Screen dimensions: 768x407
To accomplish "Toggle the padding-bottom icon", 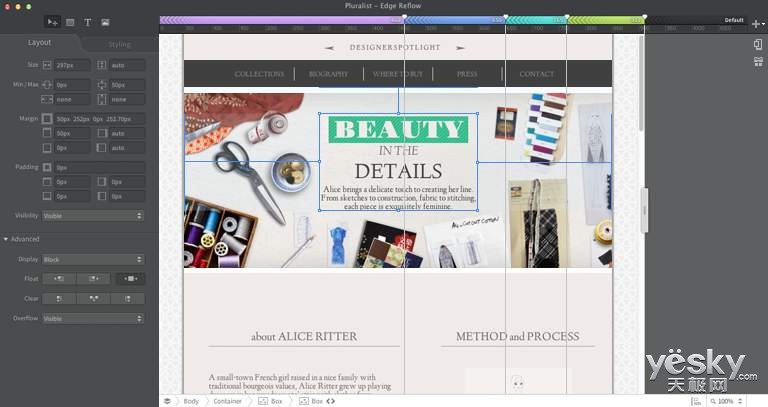I will pos(47,196).
